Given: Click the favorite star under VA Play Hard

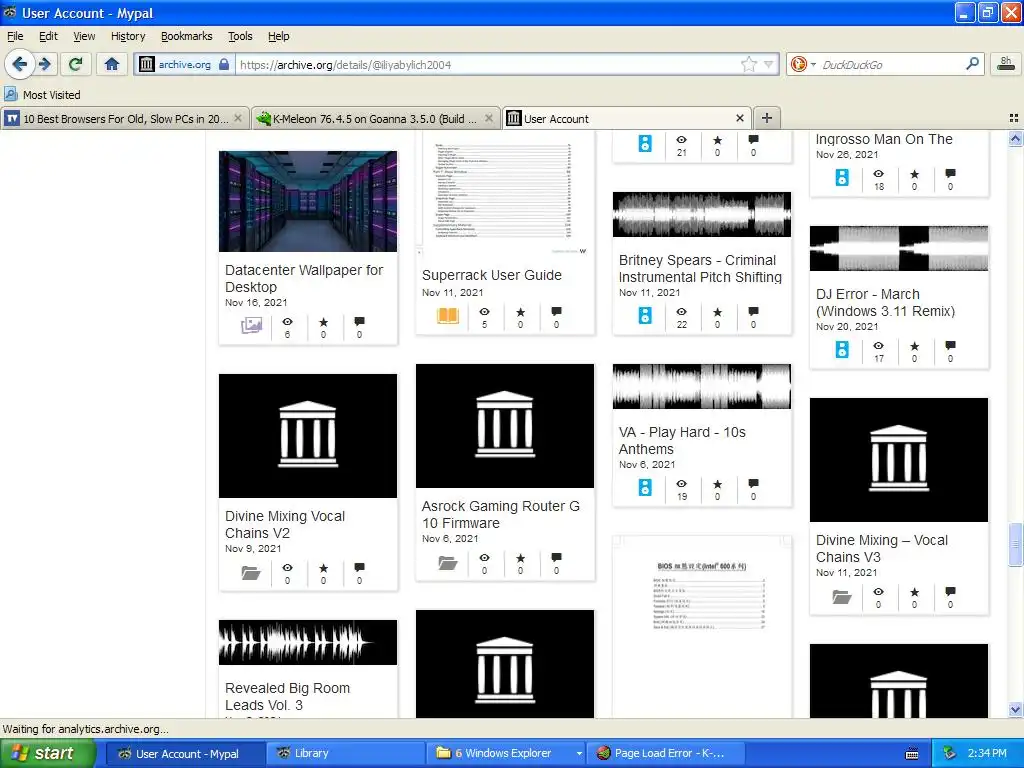Looking at the screenshot, I should click(718, 484).
